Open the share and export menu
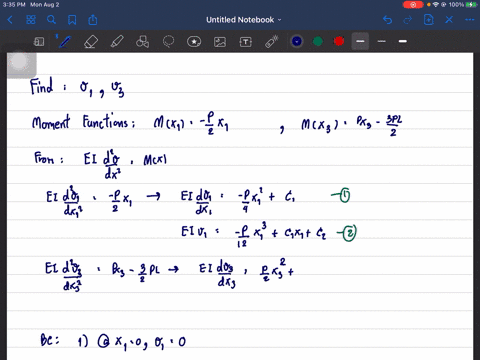This screenshot has width=480, height=360. pyautogui.click(x=93, y=20)
